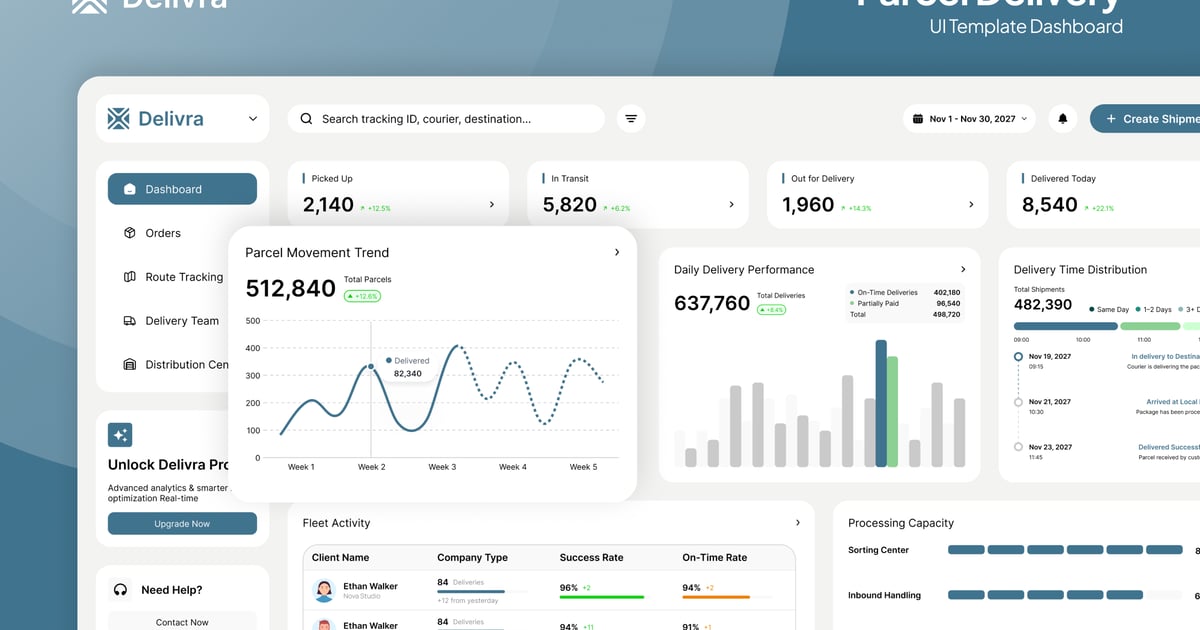Open Route Tracking in the sidebar
The width and height of the screenshot is (1200, 630).
pyautogui.click(x=182, y=277)
